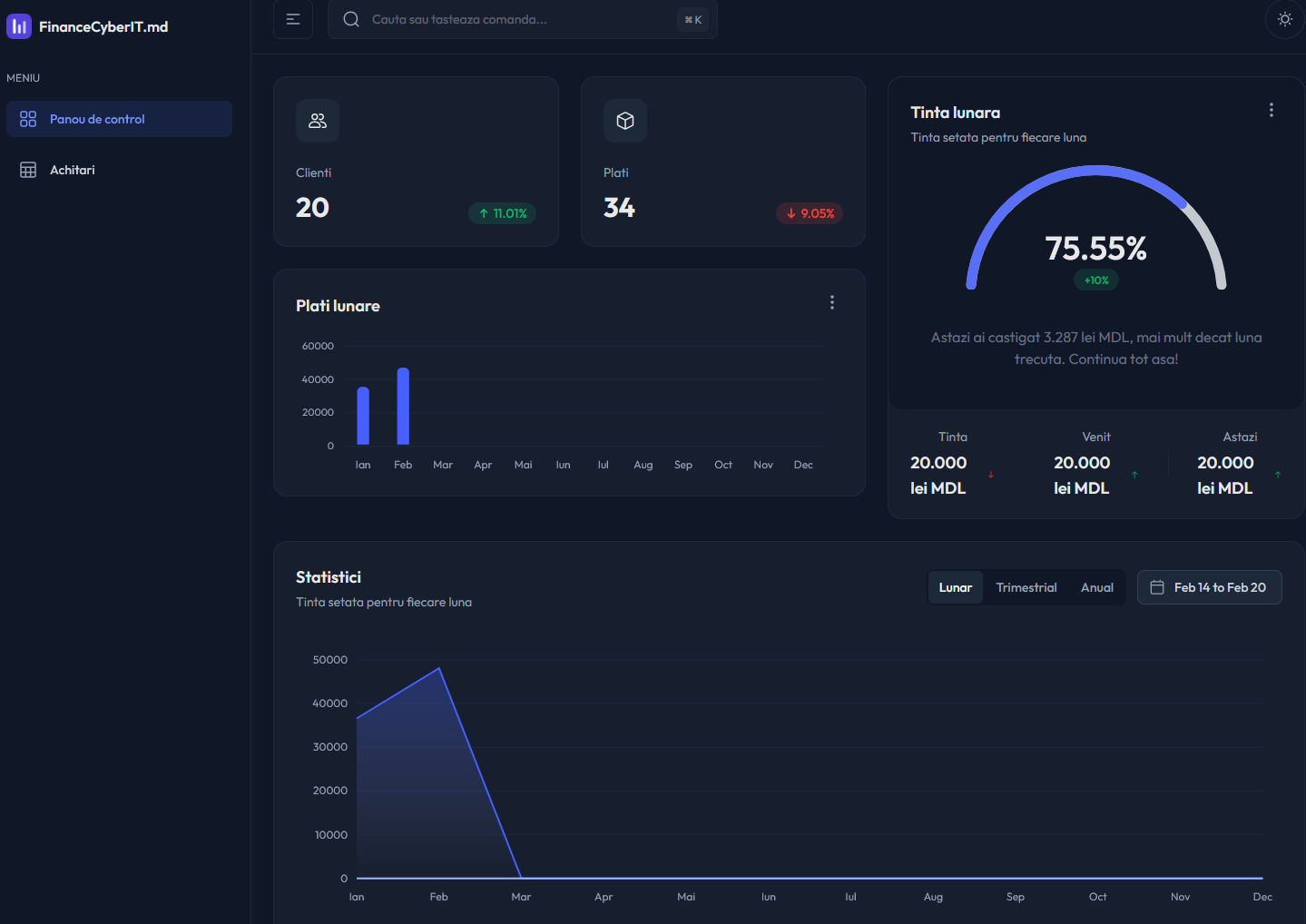Open the Achitari menu entry

pos(73,169)
